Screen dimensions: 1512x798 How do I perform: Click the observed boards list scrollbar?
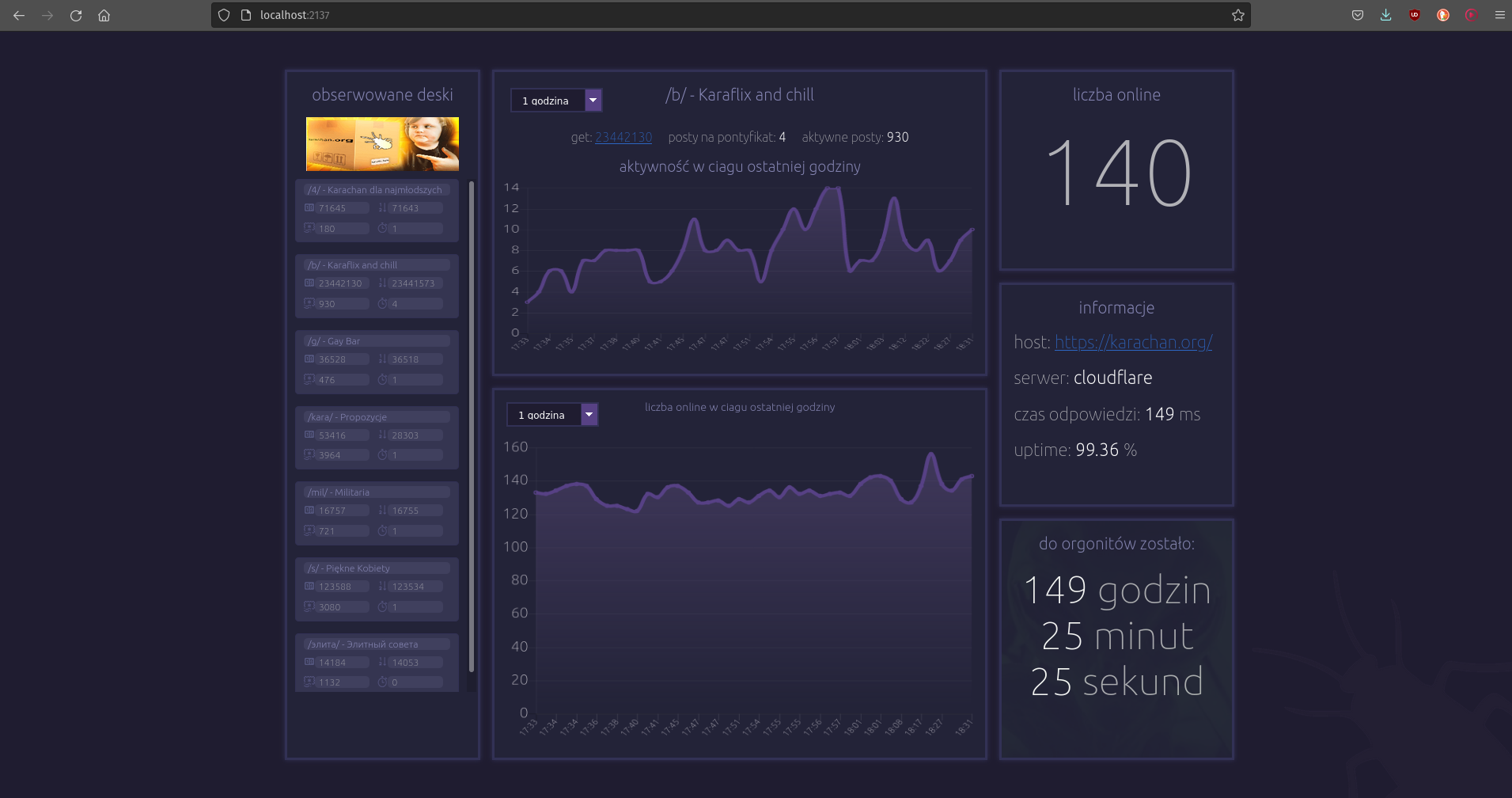472,427
